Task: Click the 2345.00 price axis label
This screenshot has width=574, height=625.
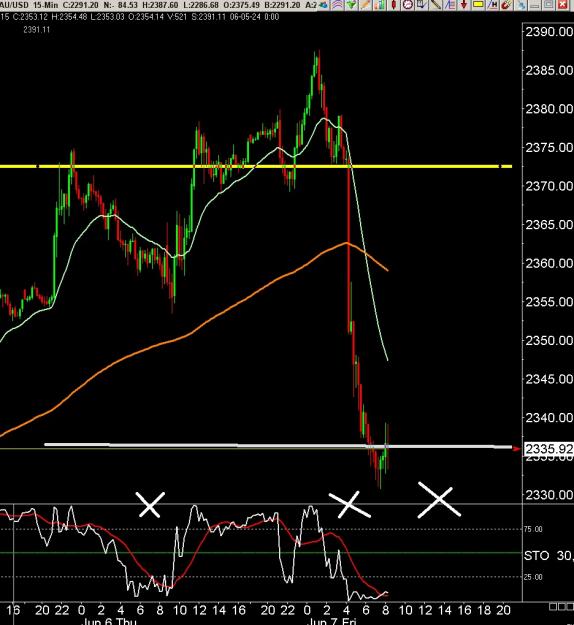Action: click(x=549, y=379)
